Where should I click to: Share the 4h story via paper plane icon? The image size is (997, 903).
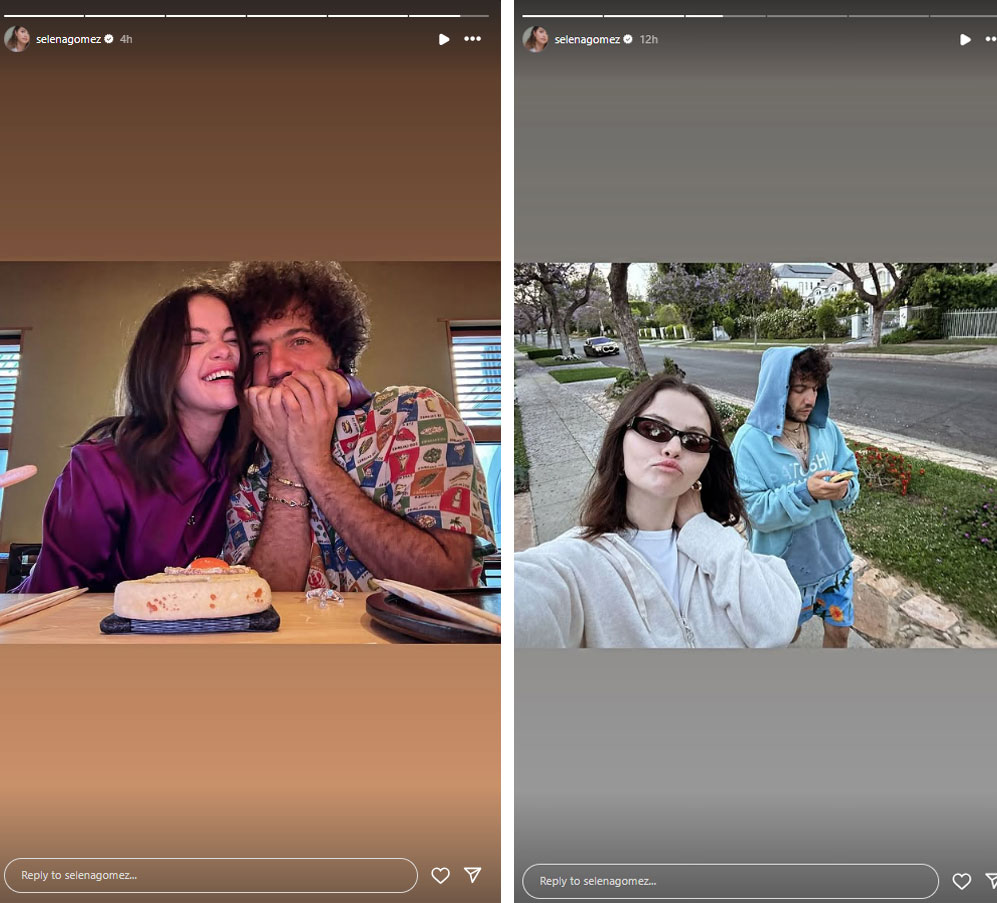point(473,875)
